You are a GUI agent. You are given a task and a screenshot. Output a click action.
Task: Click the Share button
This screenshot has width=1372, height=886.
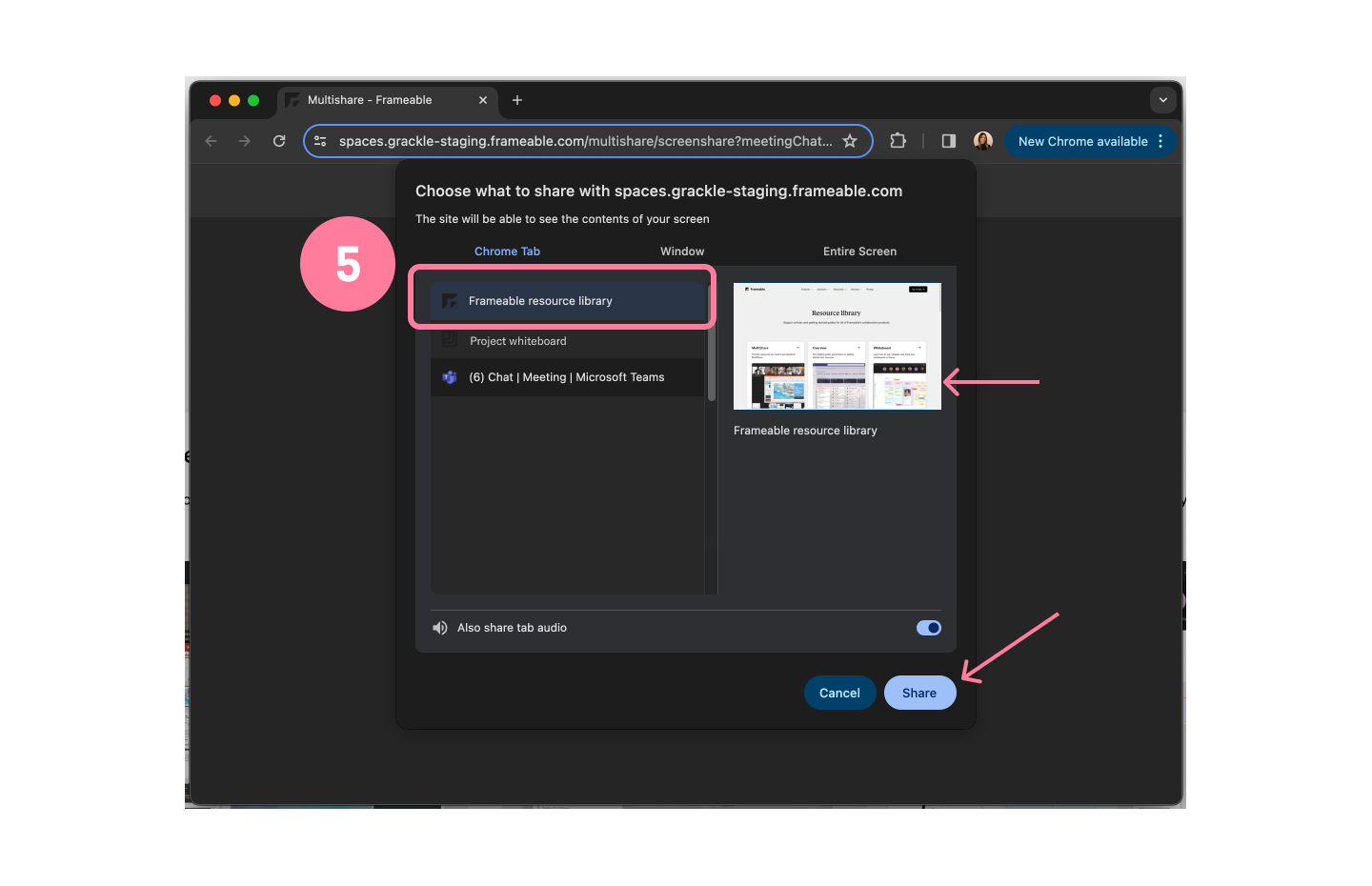click(x=919, y=693)
